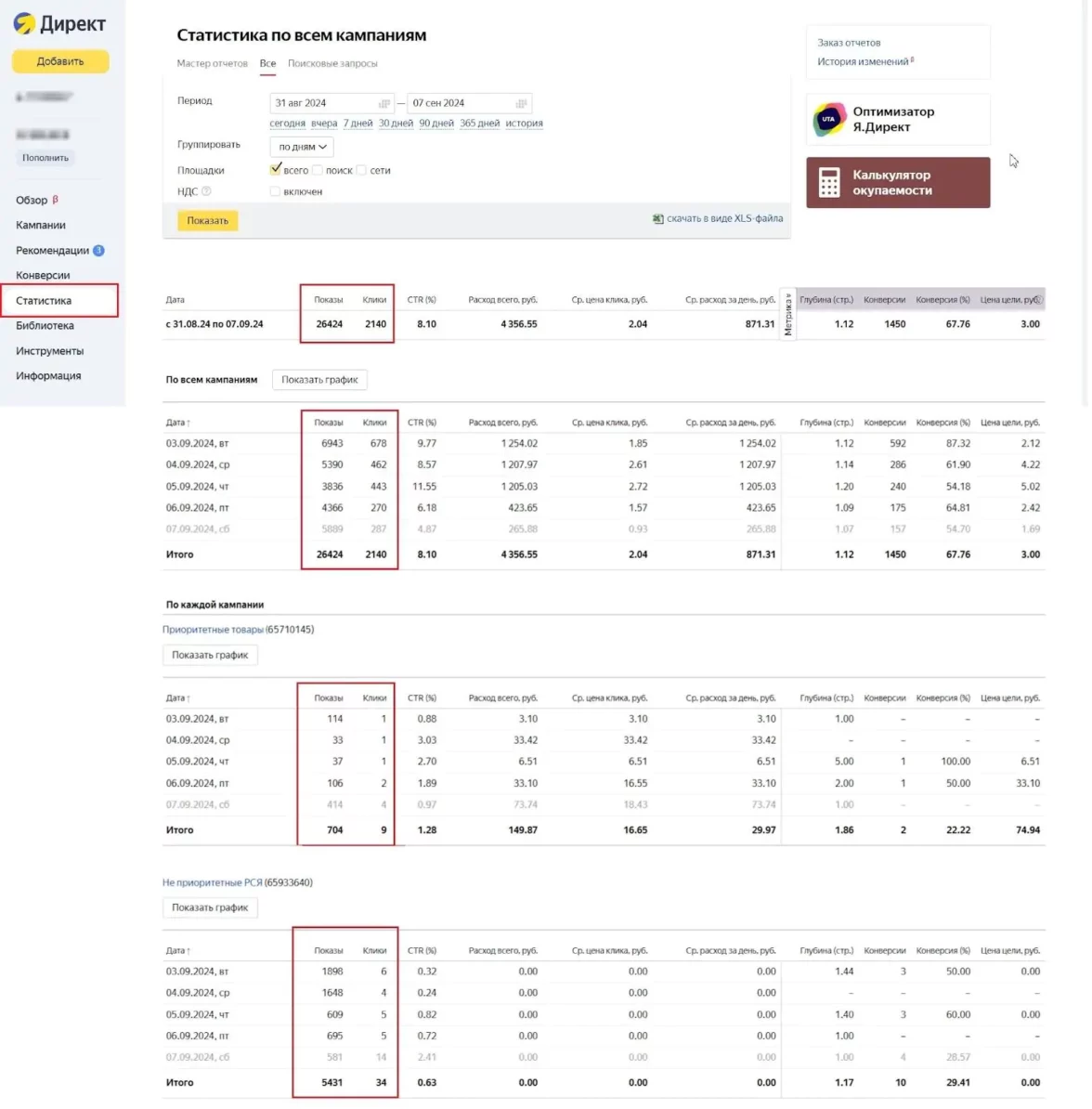Set period to '30 дней'
The width and height of the screenshot is (1092, 1109).
point(396,123)
